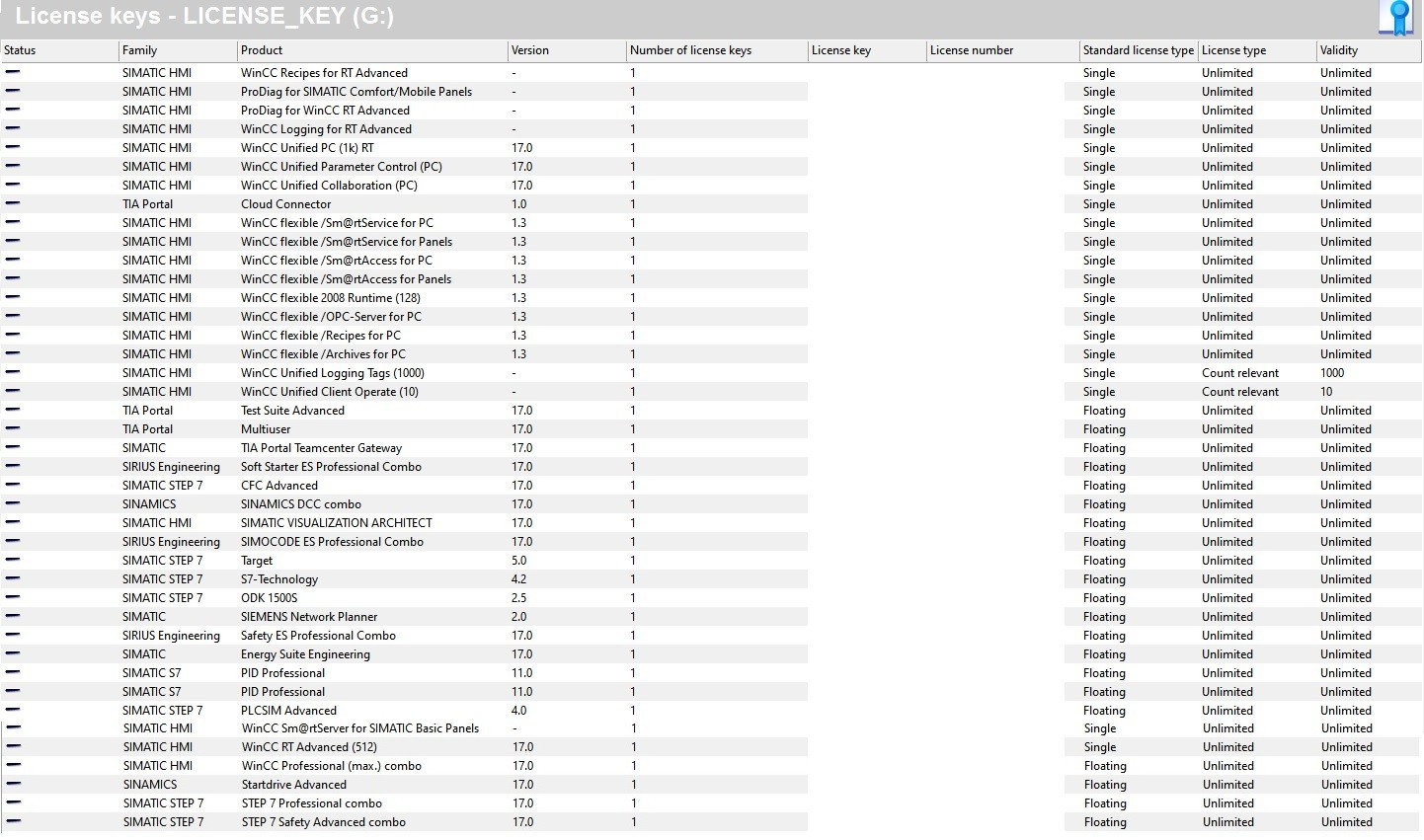The width and height of the screenshot is (1424, 840).
Task: Click SIMATIC VISUALIZATION ARCHITECT product name
Action: [337, 523]
